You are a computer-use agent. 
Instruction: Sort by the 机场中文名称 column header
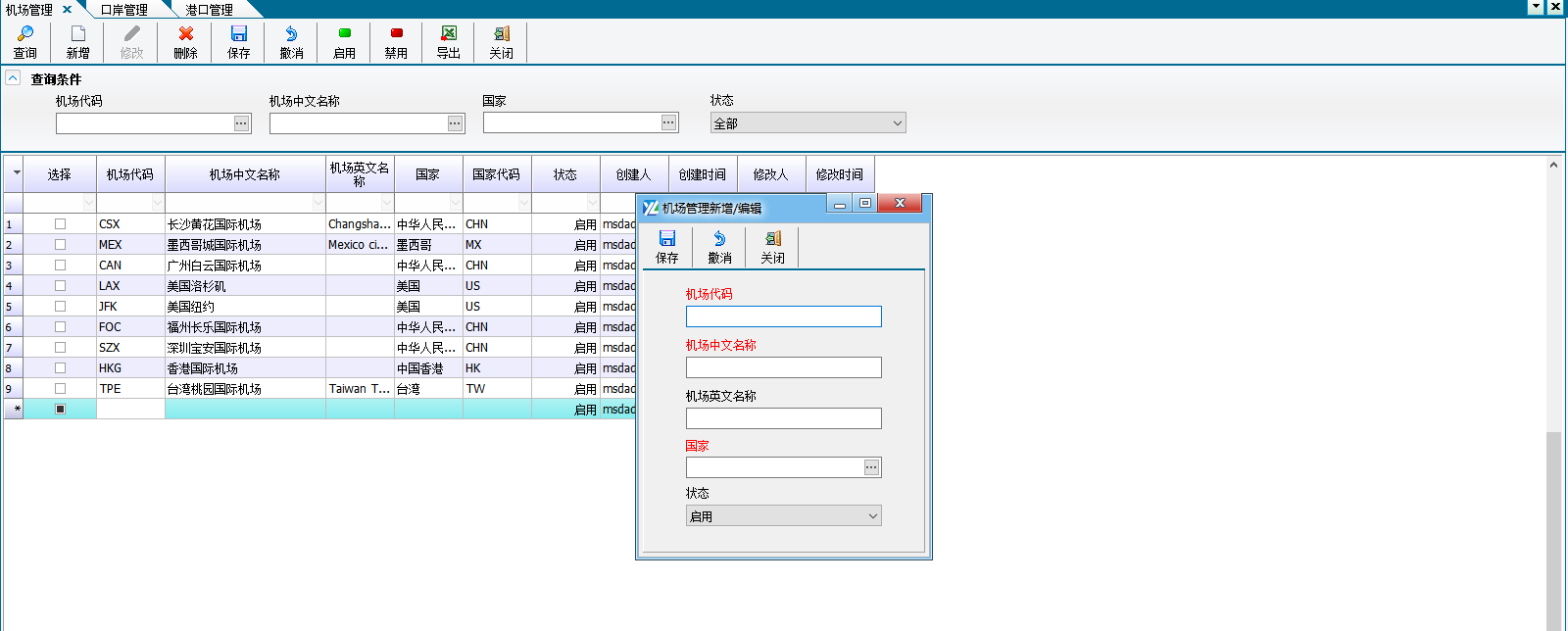245,174
